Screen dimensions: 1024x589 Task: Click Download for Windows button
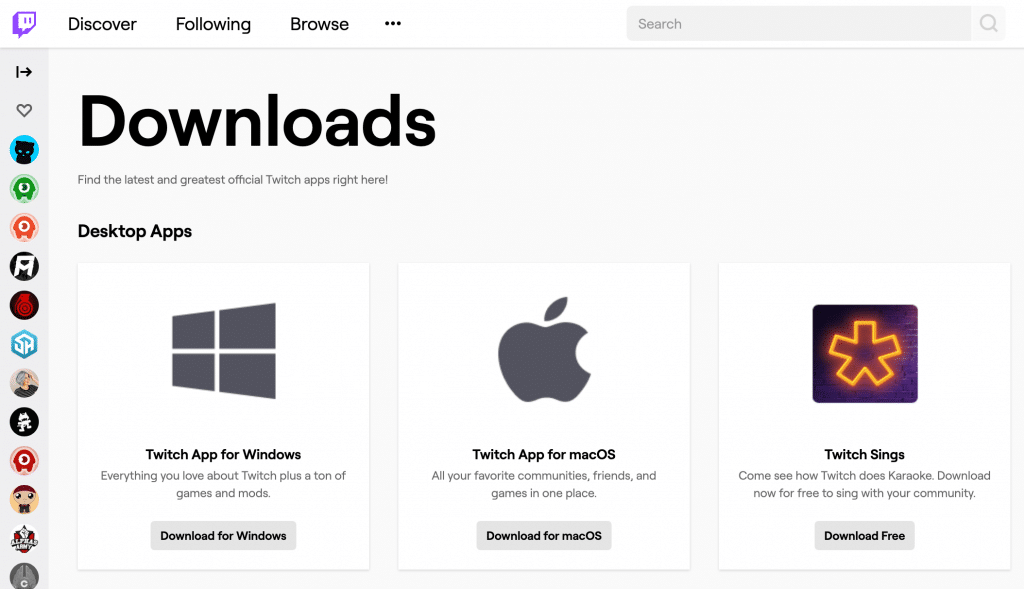click(223, 535)
